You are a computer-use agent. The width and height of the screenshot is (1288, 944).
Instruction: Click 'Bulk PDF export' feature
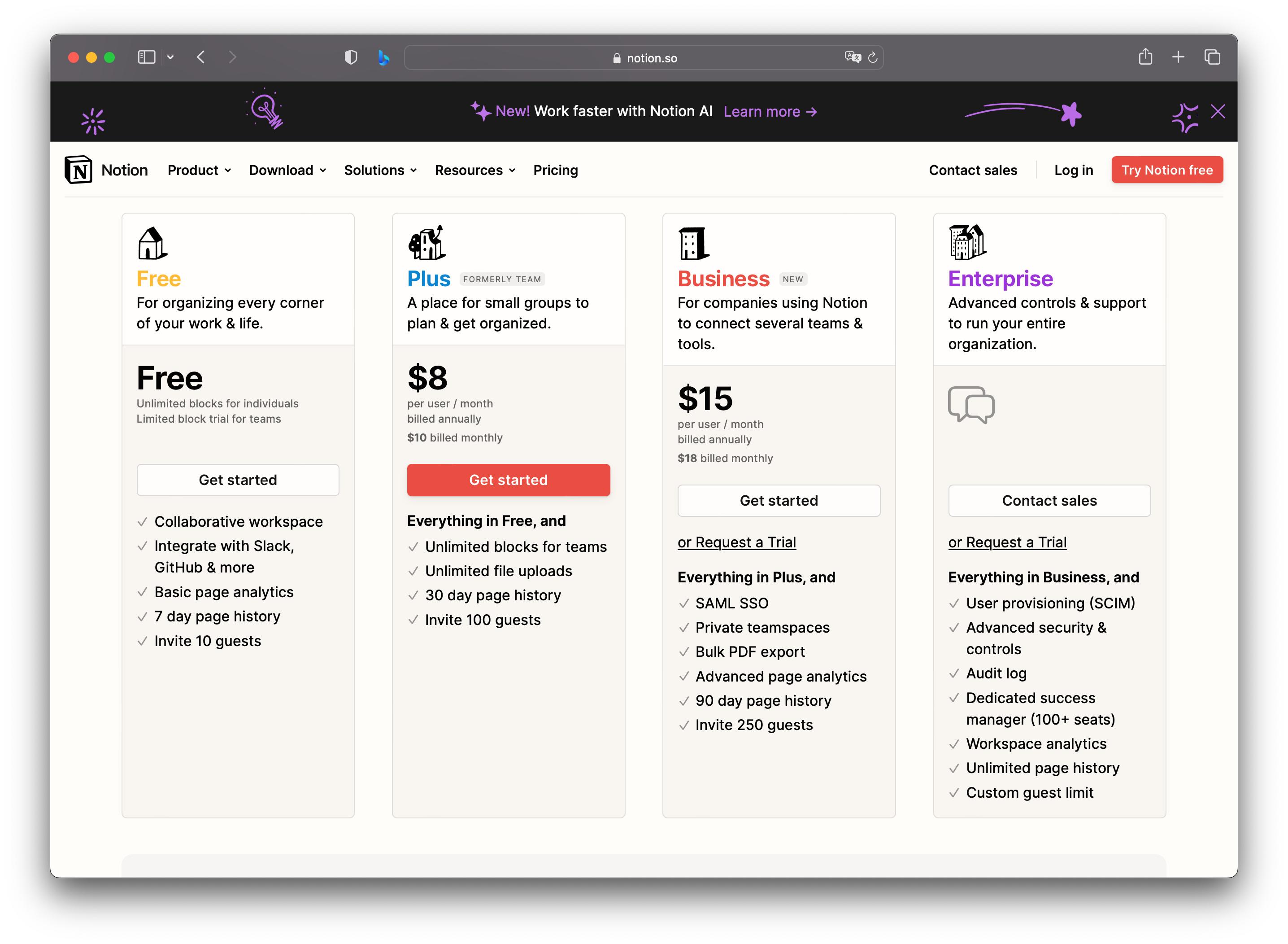point(750,652)
